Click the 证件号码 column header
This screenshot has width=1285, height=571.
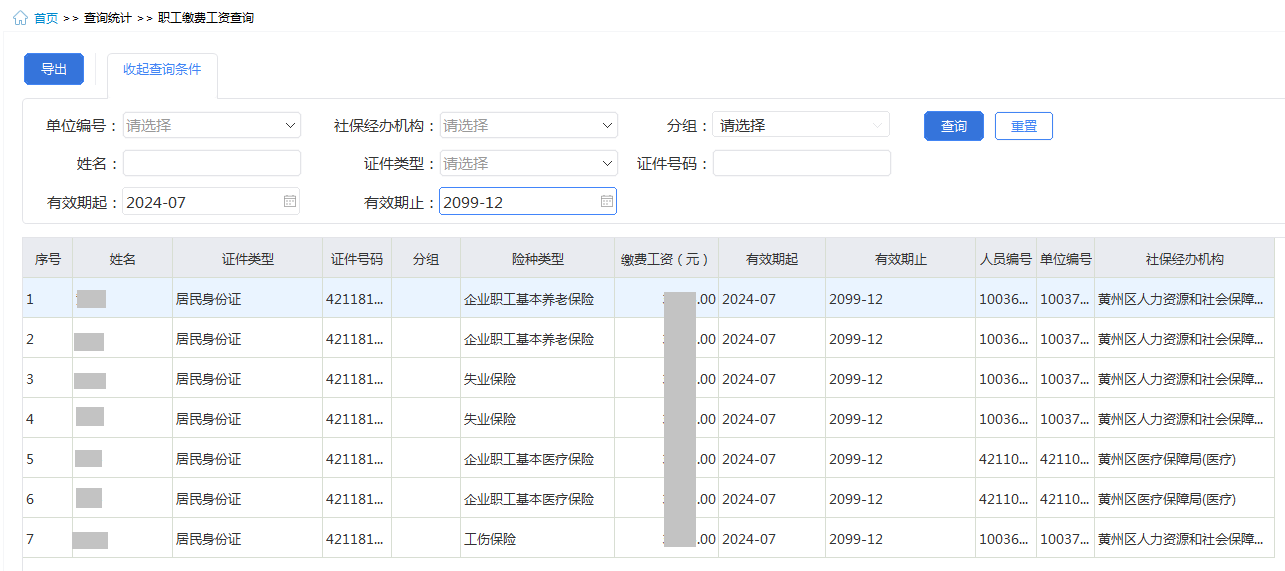[357, 259]
